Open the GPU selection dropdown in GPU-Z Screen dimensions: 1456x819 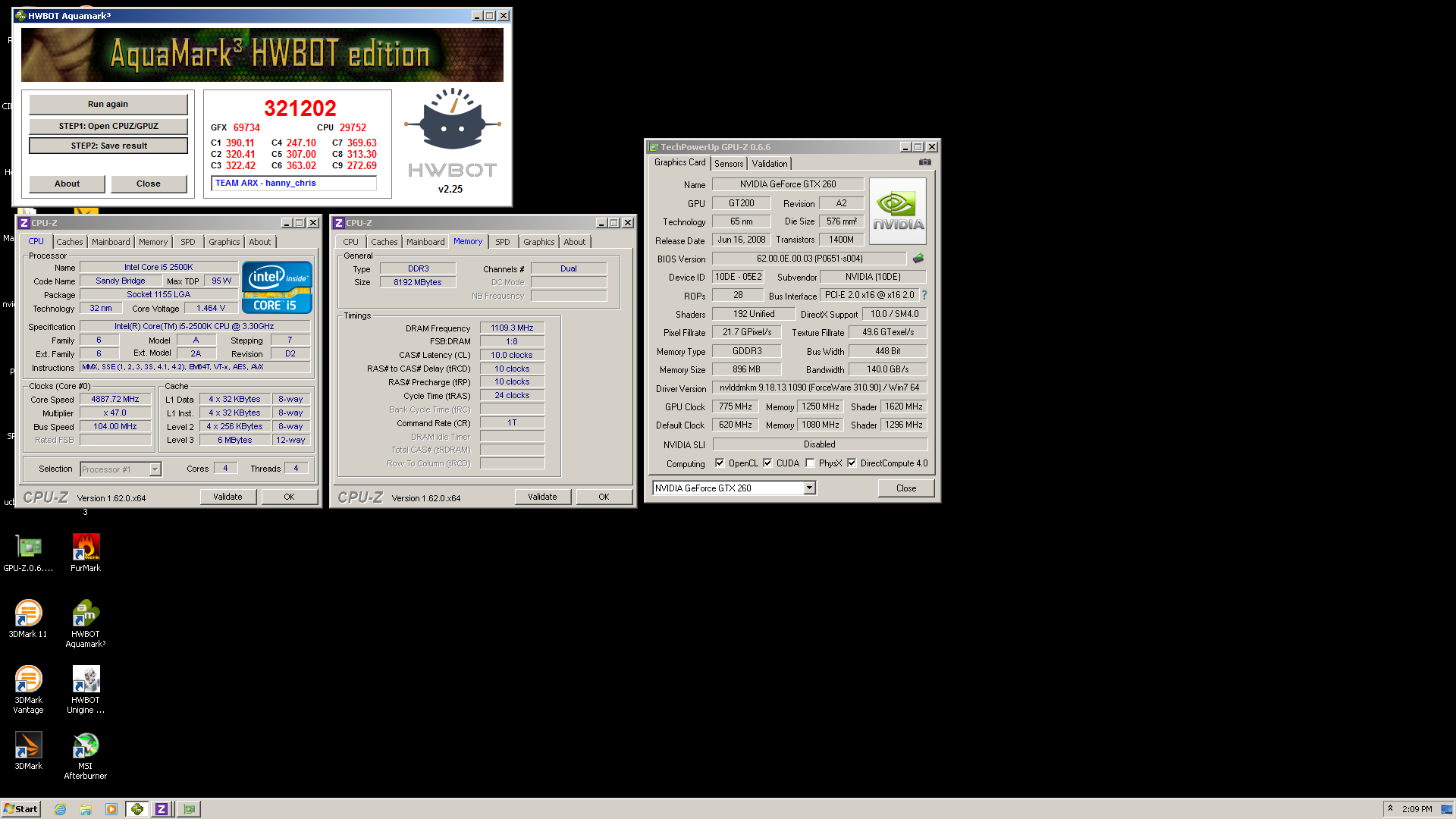click(810, 488)
